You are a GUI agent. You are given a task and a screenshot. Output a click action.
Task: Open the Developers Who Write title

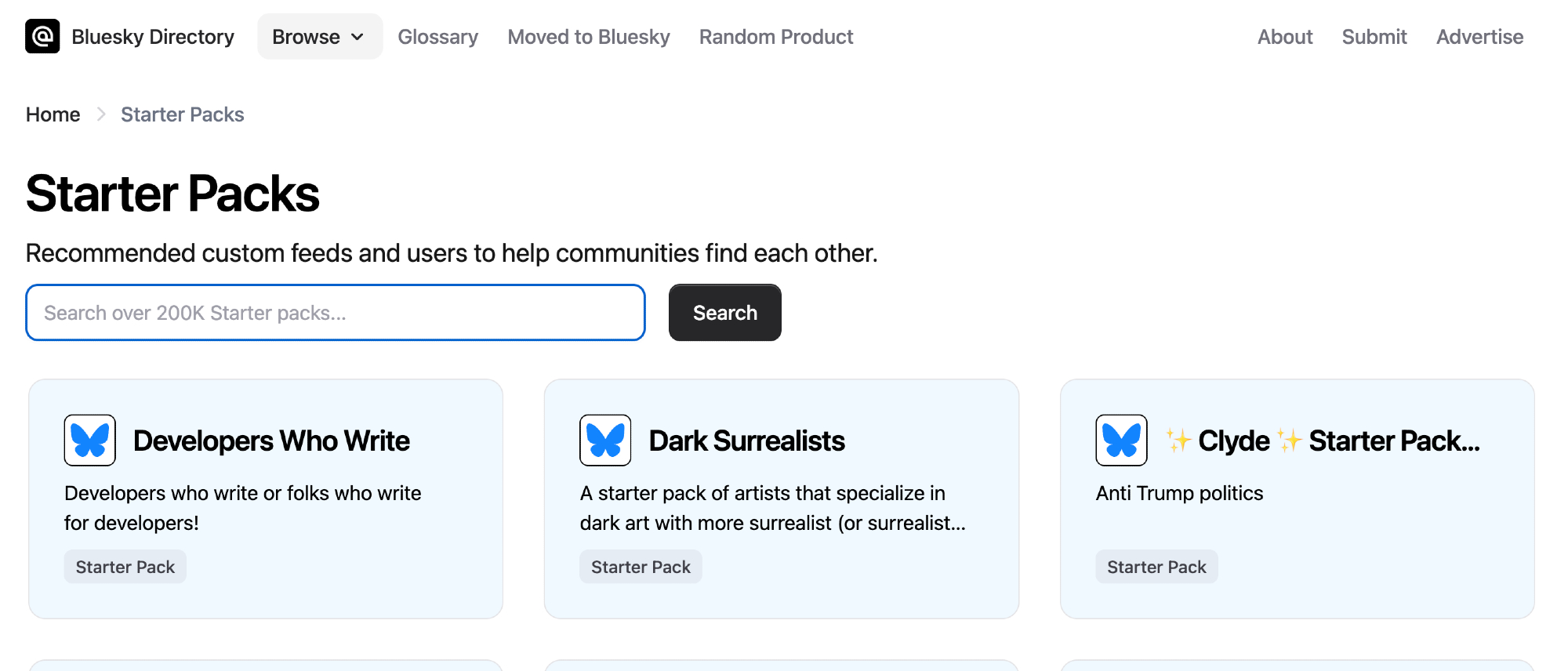271,441
